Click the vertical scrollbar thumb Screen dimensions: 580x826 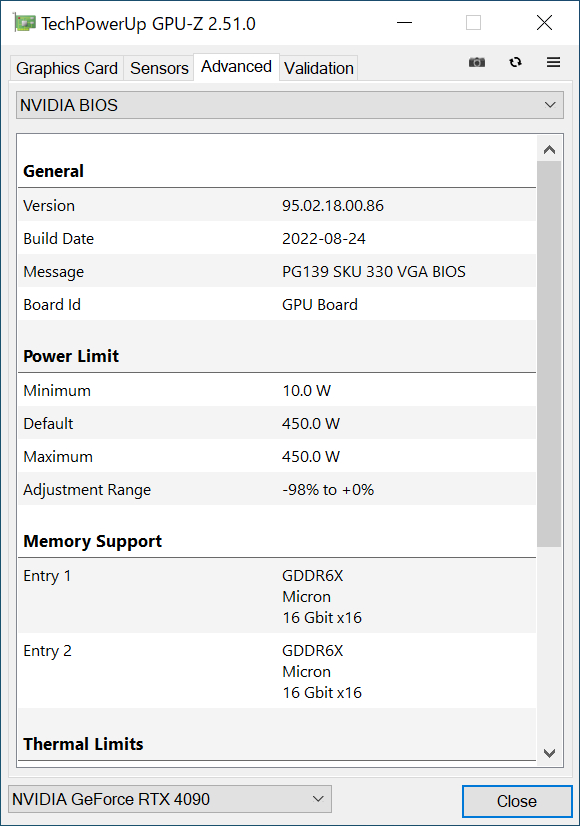(549, 354)
